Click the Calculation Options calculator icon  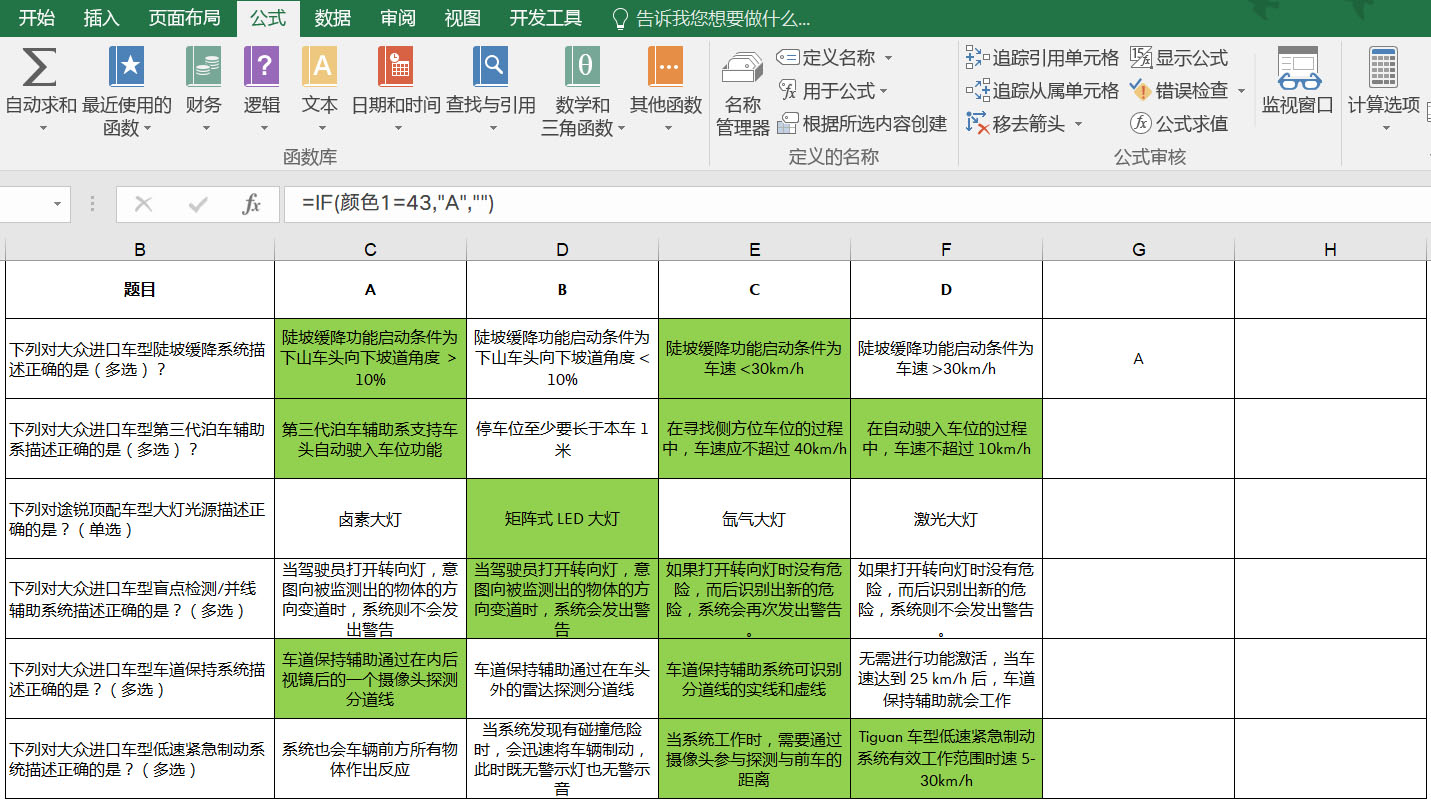click(x=1384, y=68)
